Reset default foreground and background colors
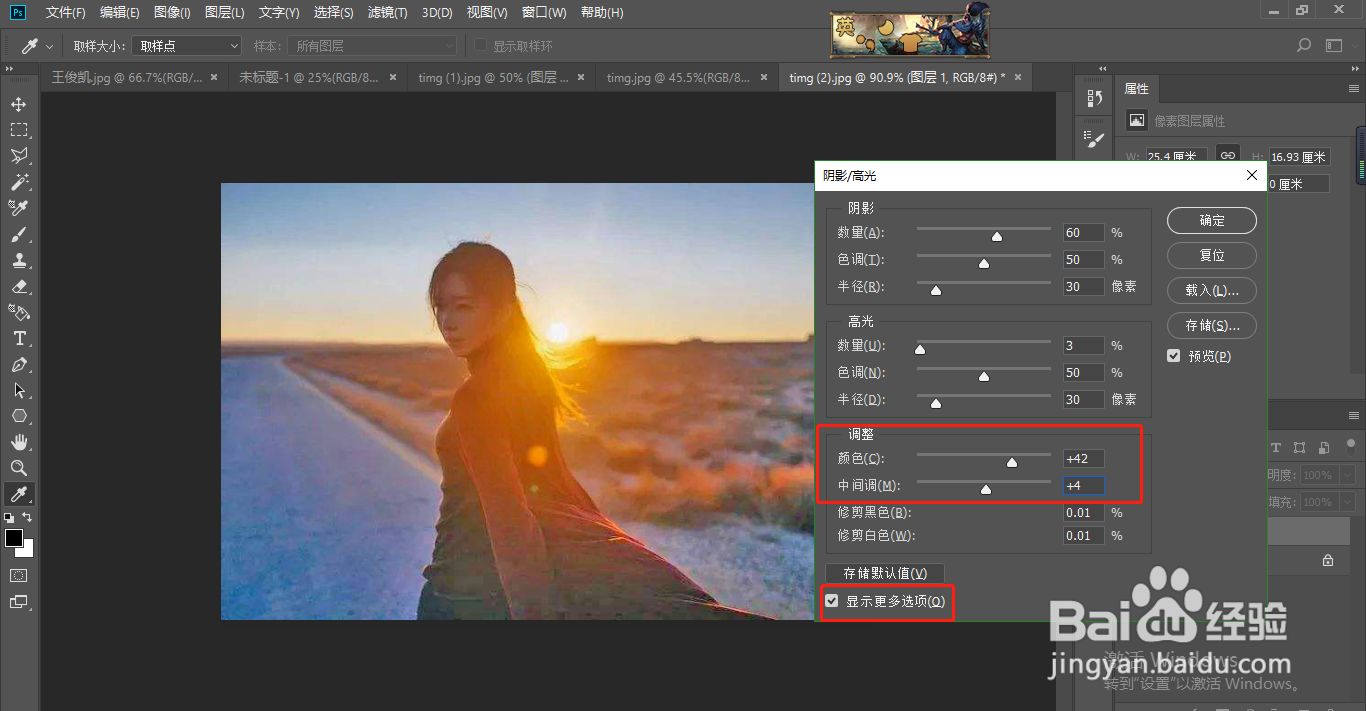This screenshot has width=1366, height=711. pos(9,518)
